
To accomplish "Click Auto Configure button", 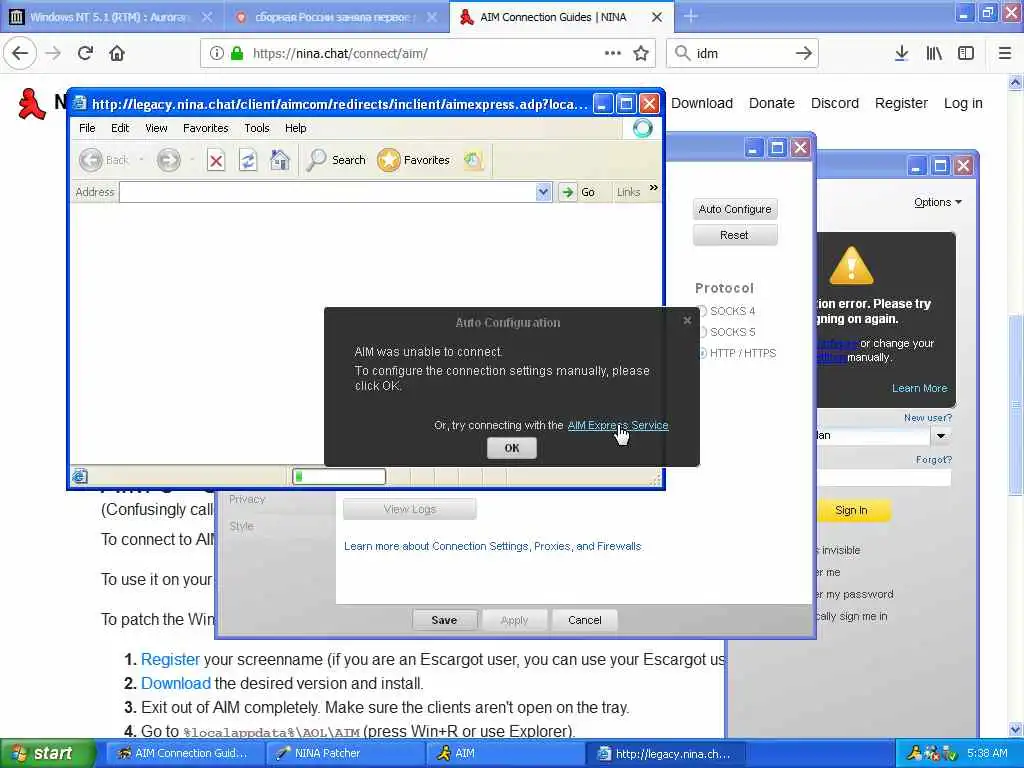I will tap(735, 209).
